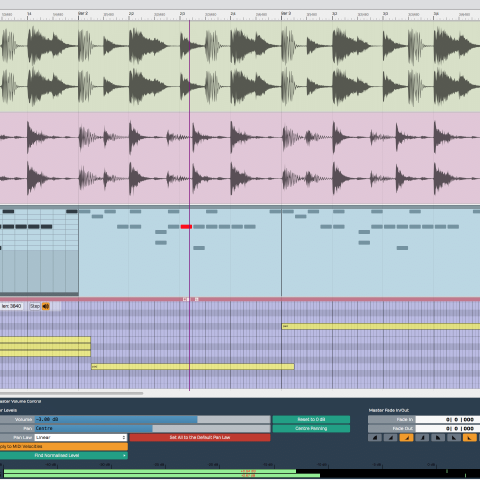Open the Find Normalised Level menu
The width and height of the screenshot is (480, 480).
click(x=63, y=455)
